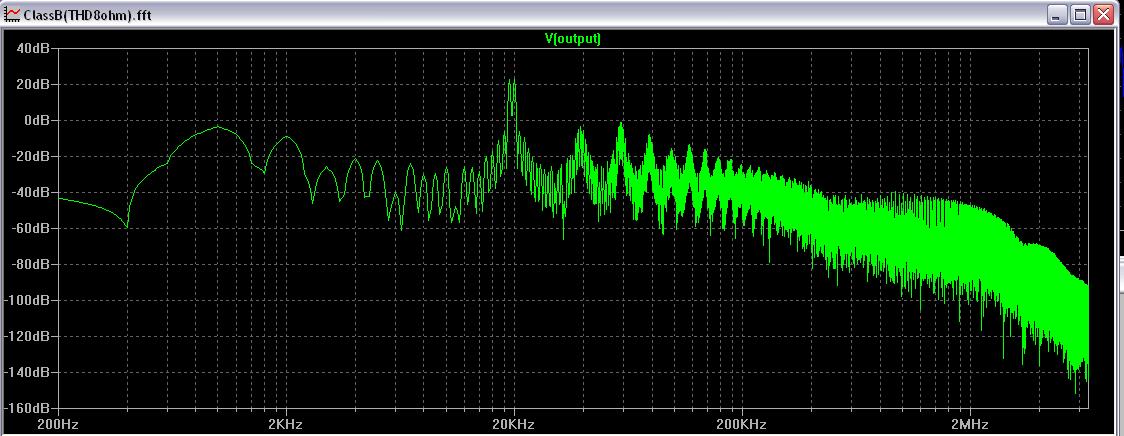
Task: Click the 2MHz frequency label
Action: pos(969,425)
